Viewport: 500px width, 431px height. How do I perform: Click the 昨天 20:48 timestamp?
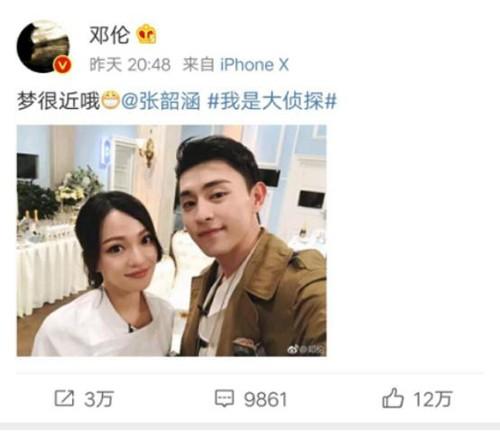pyautogui.click(x=130, y=64)
